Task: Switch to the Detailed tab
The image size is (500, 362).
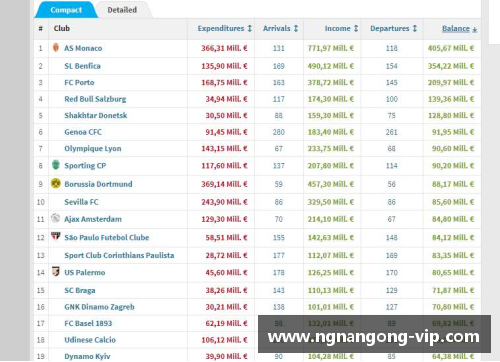Action: coord(122,10)
